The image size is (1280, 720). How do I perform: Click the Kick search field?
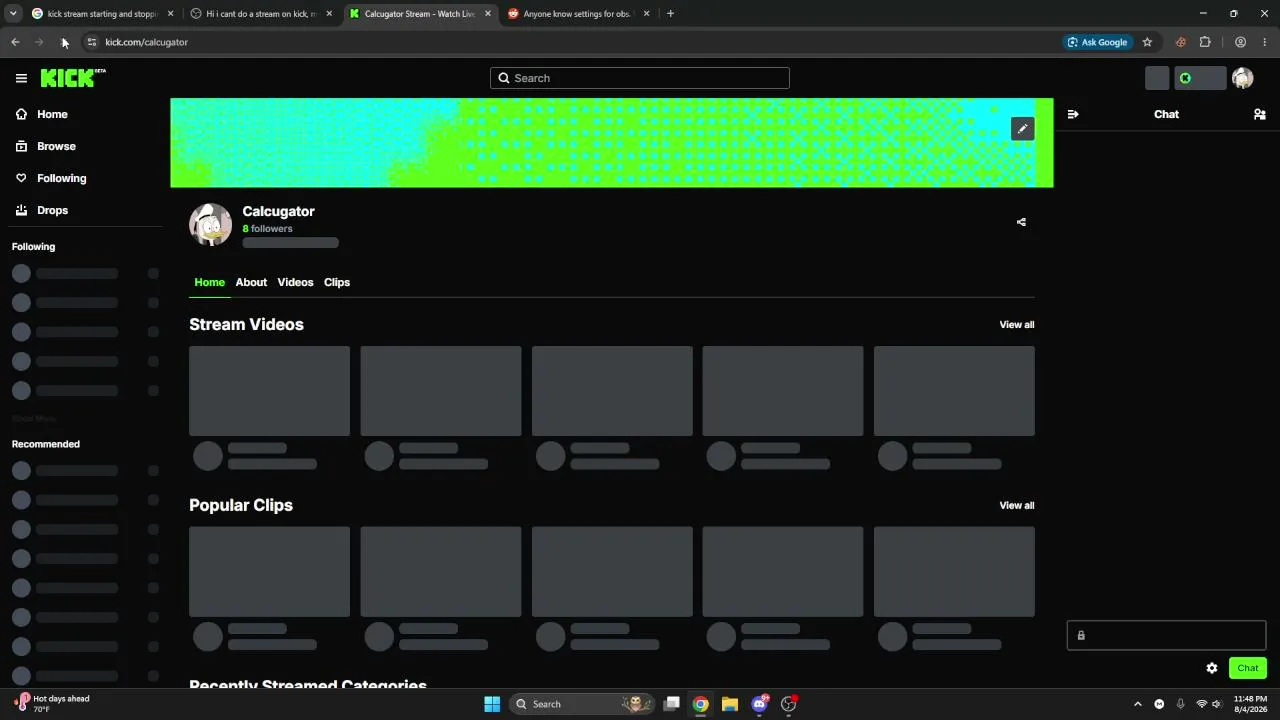click(x=640, y=78)
